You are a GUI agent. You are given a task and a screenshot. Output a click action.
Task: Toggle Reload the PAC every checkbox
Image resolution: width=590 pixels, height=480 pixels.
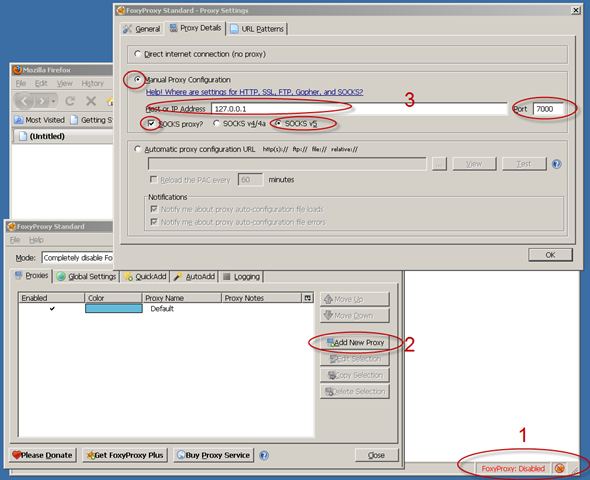coord(154,179)
